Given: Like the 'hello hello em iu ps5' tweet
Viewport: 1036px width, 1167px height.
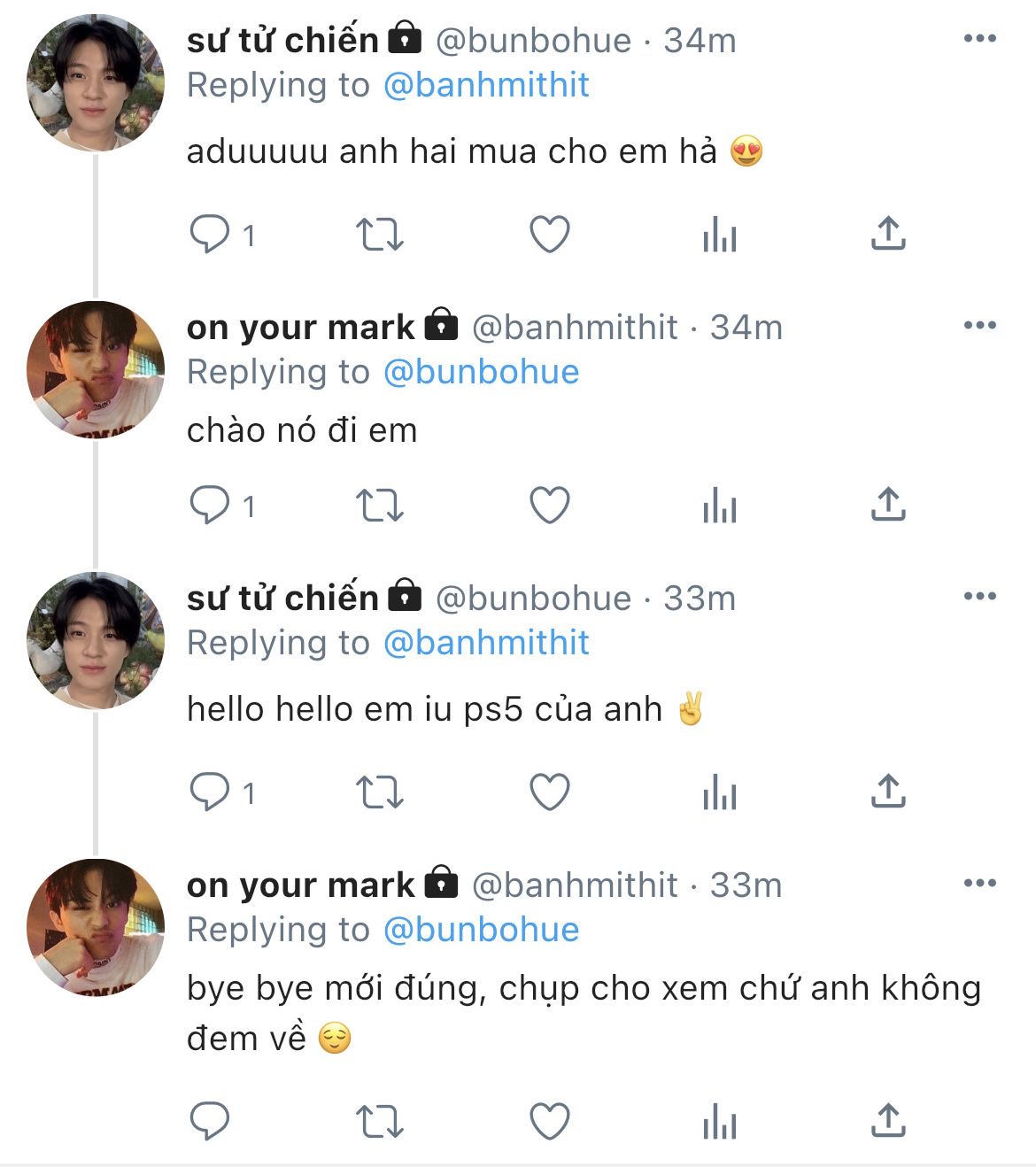Looking at the screenshot, I should point(549,792).
